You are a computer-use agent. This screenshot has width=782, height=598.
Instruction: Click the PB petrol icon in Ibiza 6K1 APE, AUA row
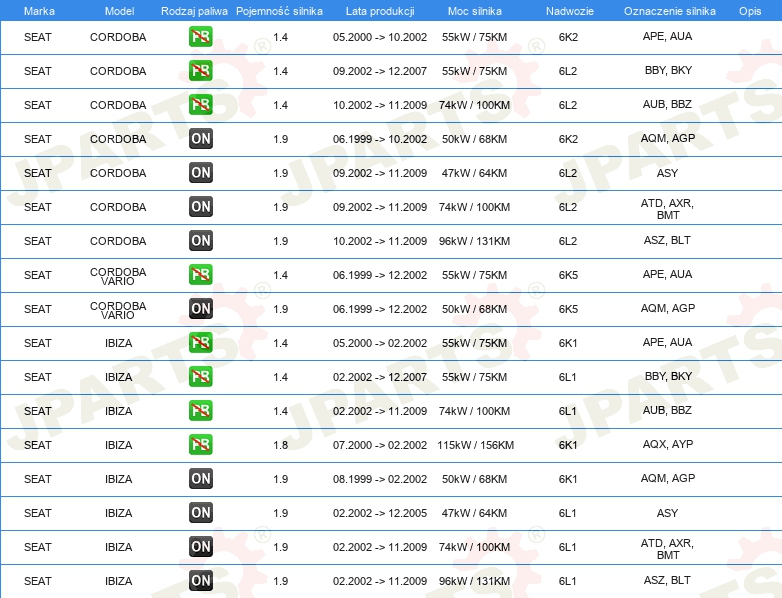coord(200,343)
